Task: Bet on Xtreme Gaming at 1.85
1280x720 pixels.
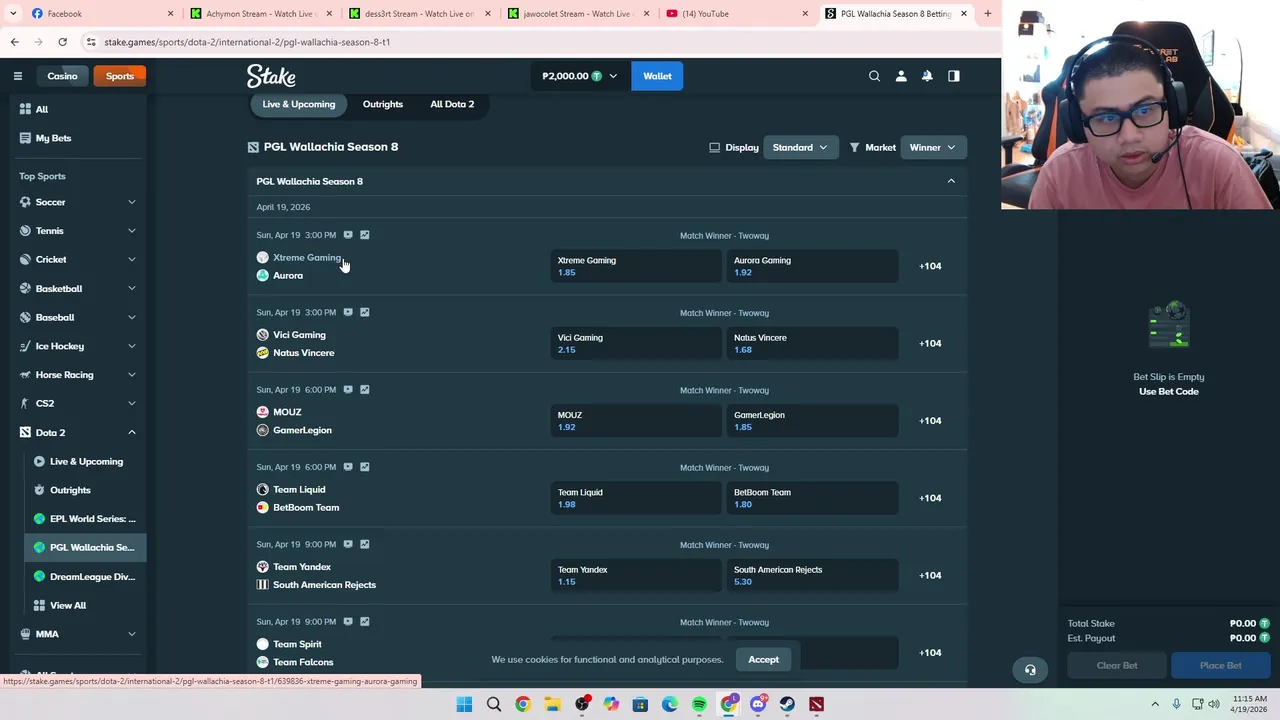Action: [635, 266]
